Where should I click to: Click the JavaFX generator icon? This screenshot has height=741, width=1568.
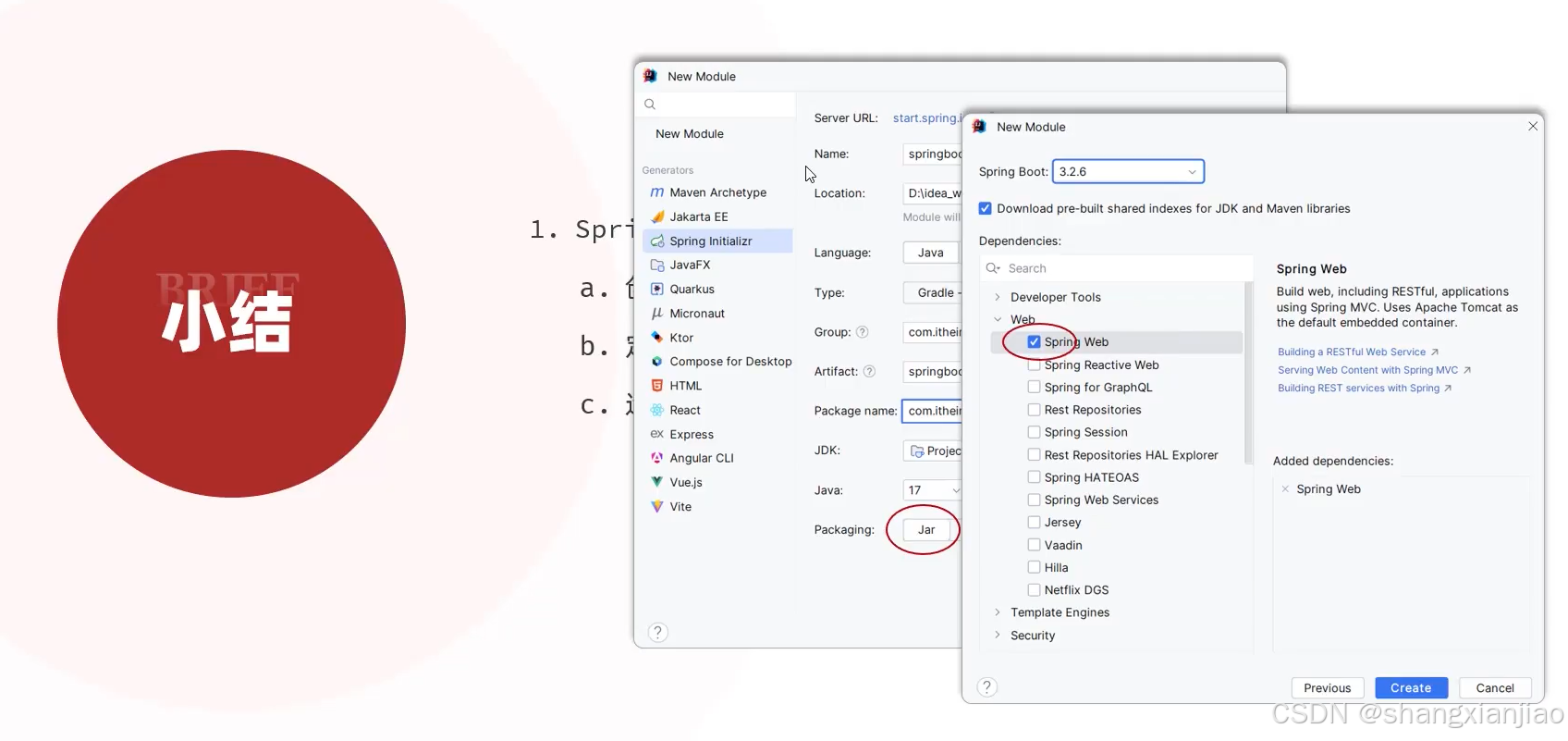click(657, 265)
